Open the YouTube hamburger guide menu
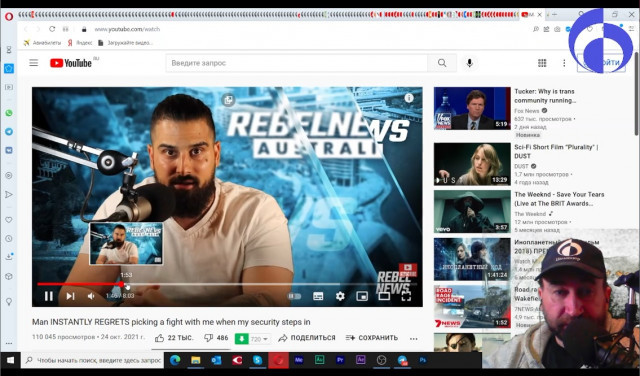The width and height of the screenshot is (640, 376). (33, 63)
